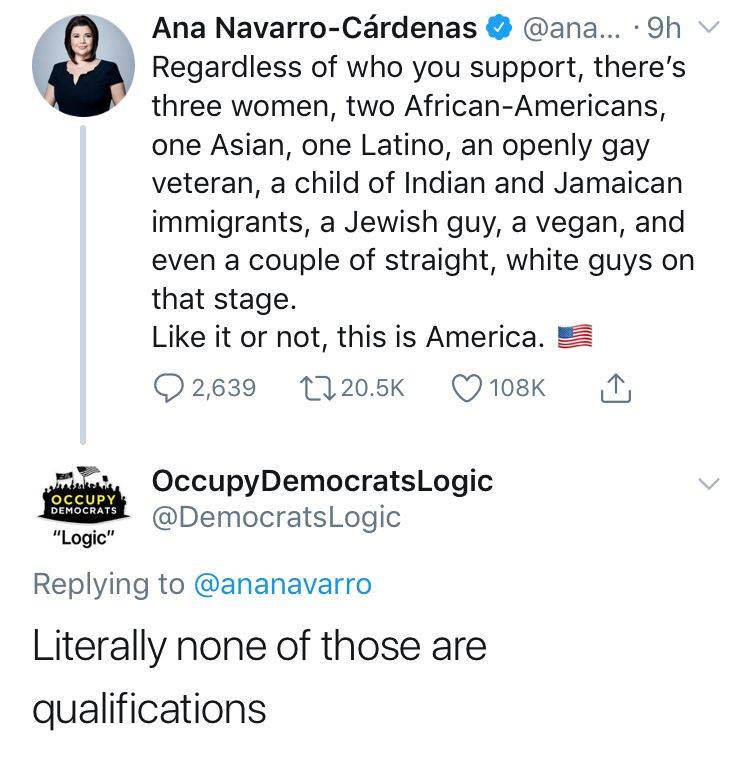This screenshot has width=750, height=774.
Task: Expand the top tweet options chevron
Action: coord(709,27)
